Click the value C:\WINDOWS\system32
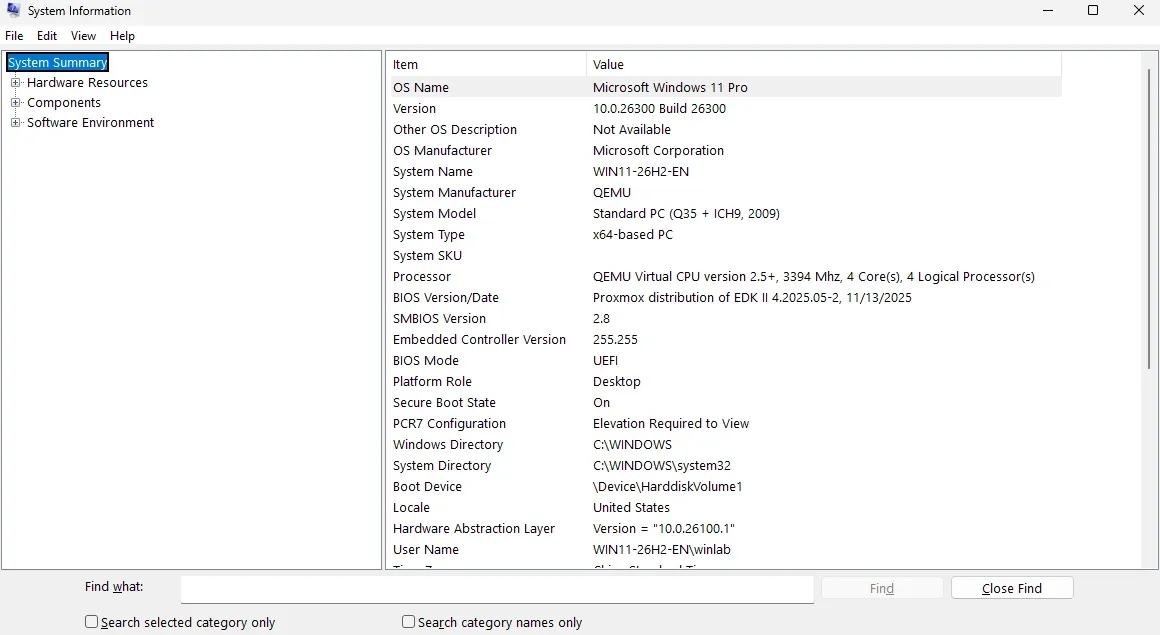The width and height of the screenshot is (1160, 635). tap(662, 466)
